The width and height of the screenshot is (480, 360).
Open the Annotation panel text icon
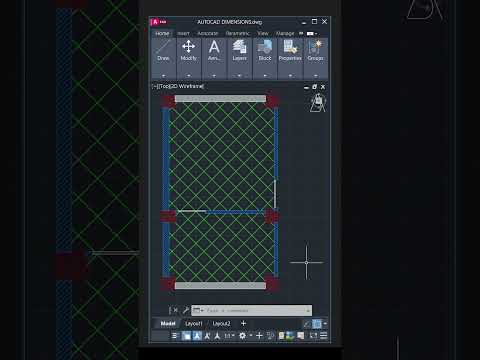(214, 47)
